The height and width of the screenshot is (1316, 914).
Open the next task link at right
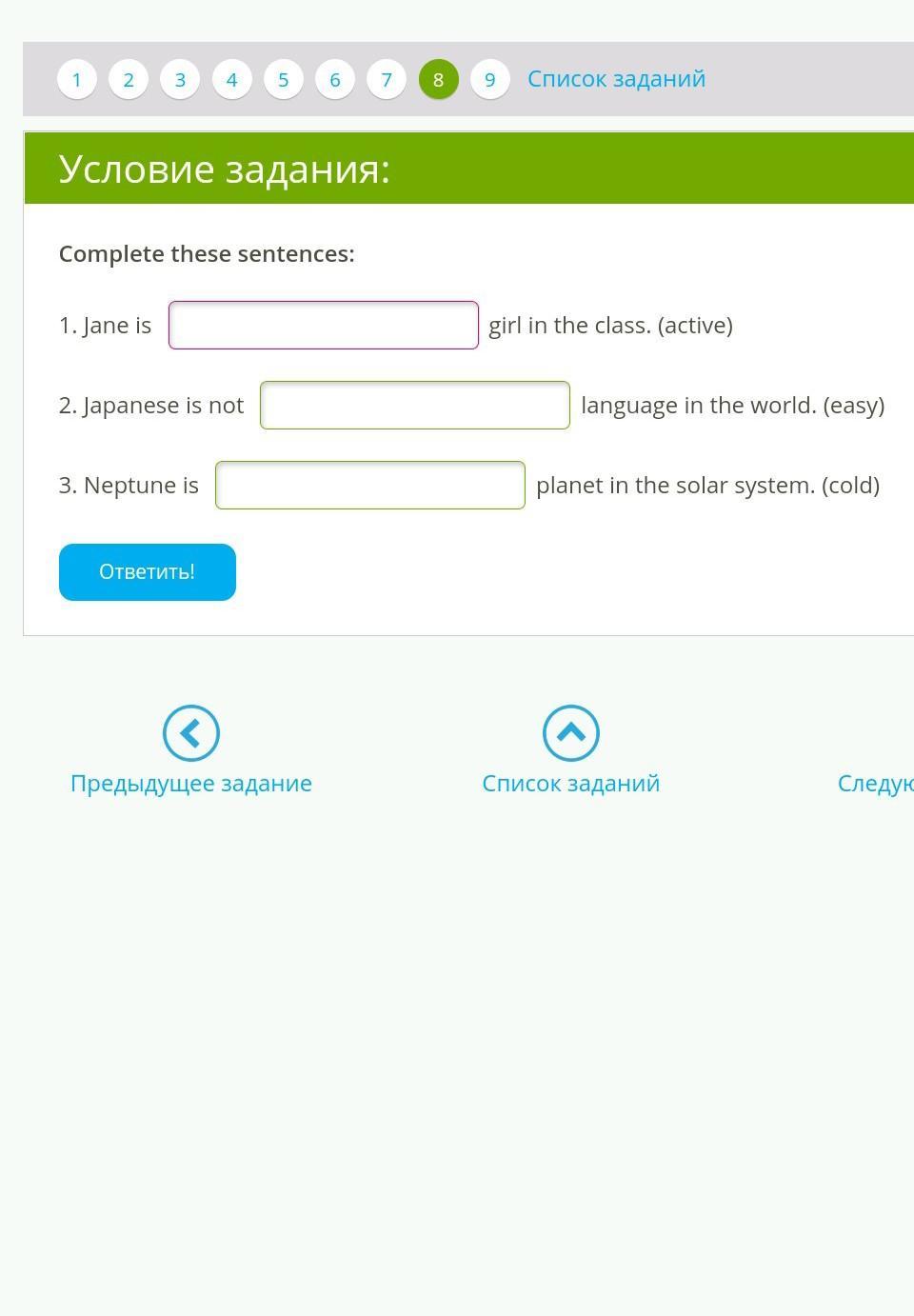click(x=876, y=784)
